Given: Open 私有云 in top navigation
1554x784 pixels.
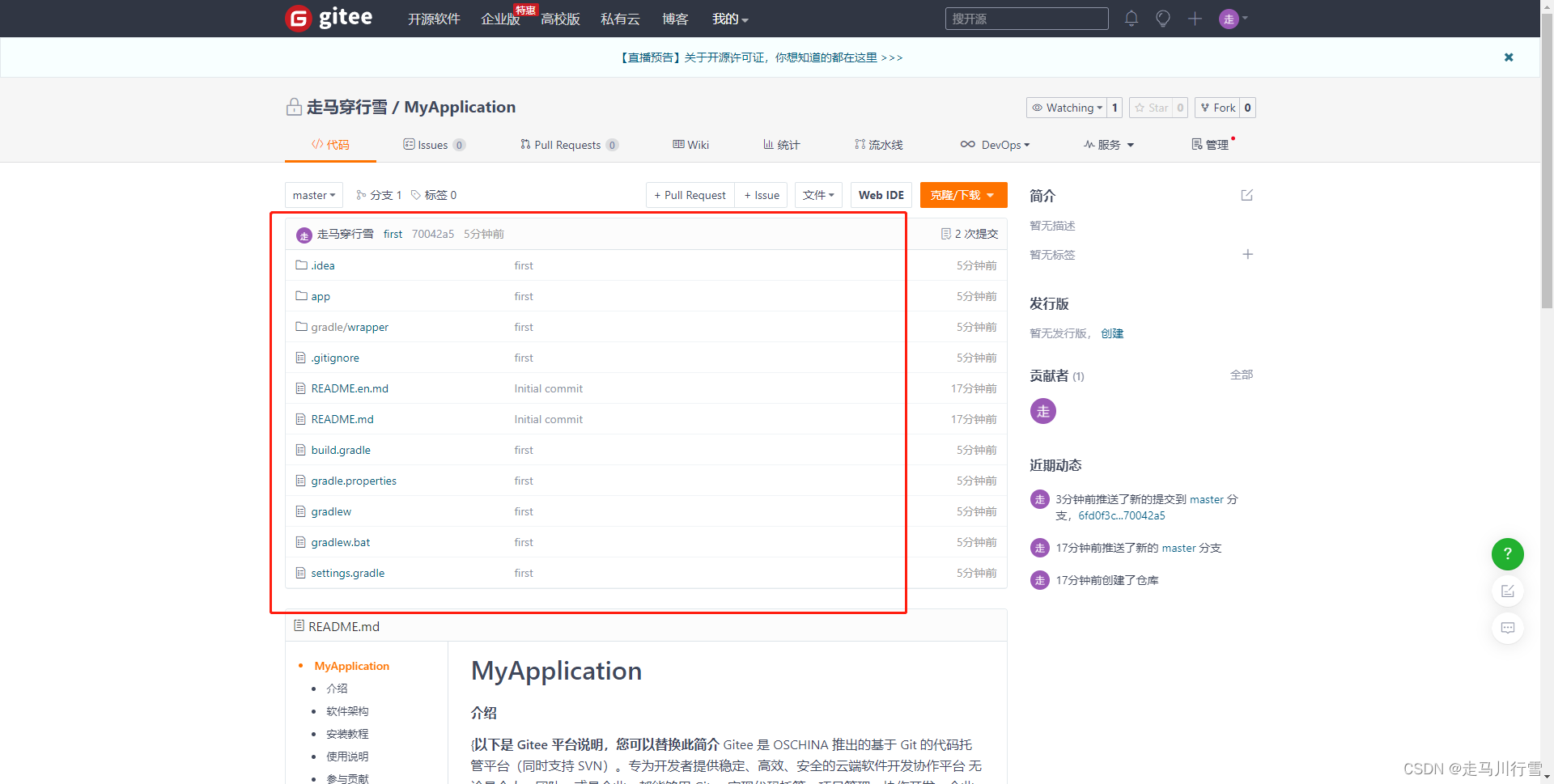Looking at the screenshot, I should point(621,19).
